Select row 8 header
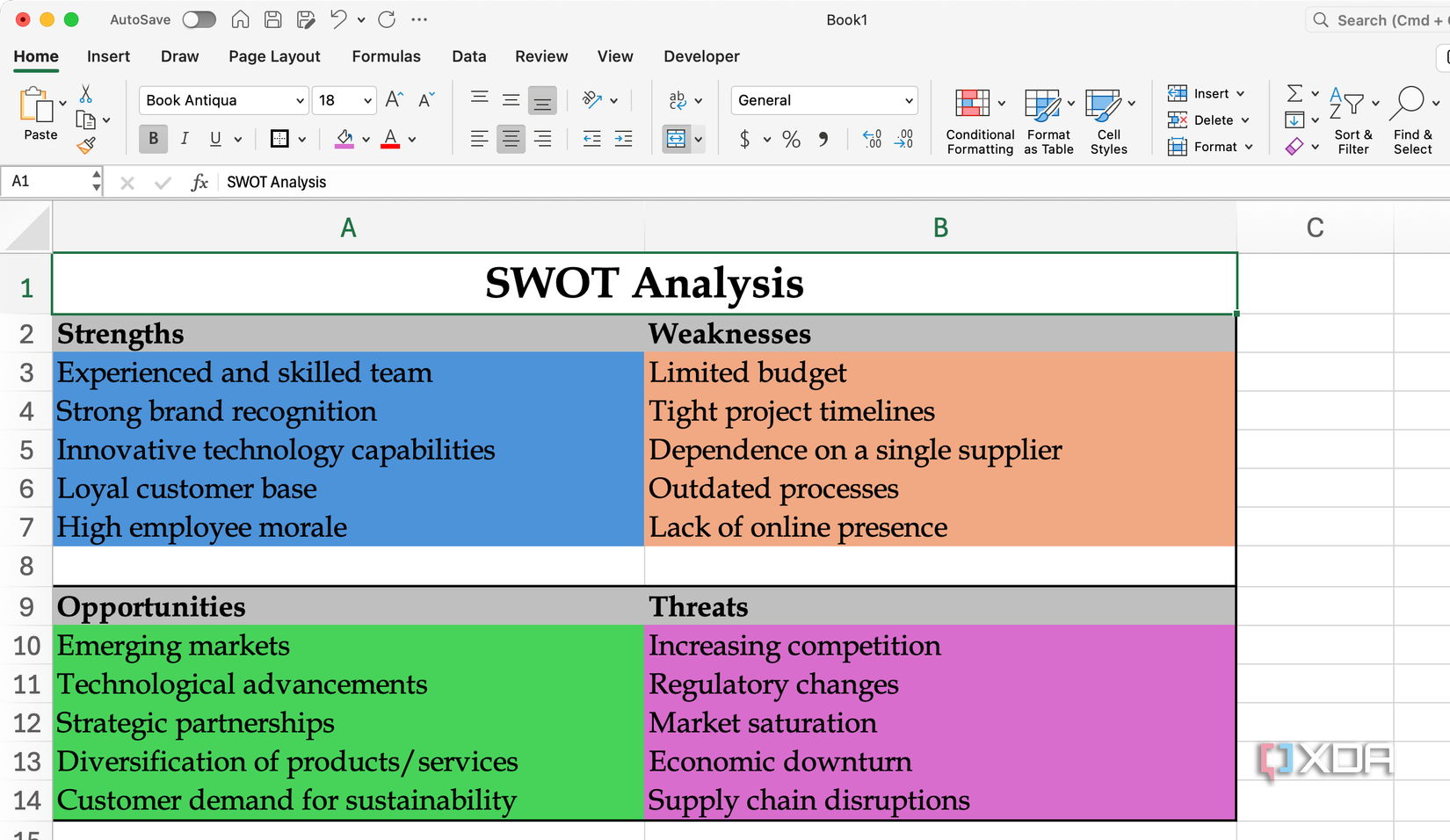1450x840 pixels. coord(26,566)
